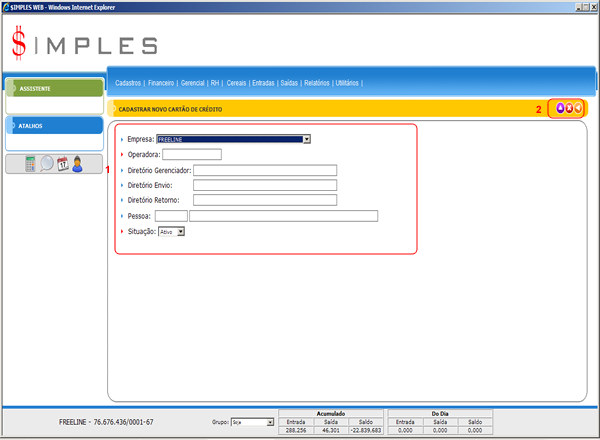Open the Relatórios menu
This screenshot has width=600, height=440.
coord(316,83)
